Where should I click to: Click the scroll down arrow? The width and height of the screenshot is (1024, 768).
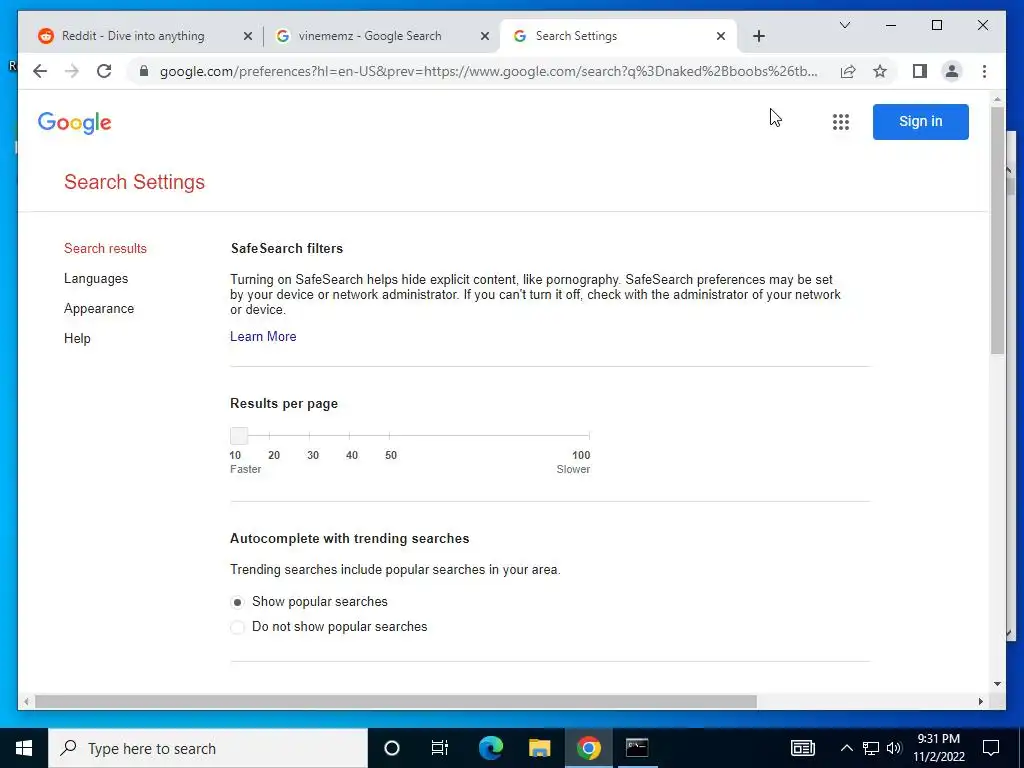997,684
